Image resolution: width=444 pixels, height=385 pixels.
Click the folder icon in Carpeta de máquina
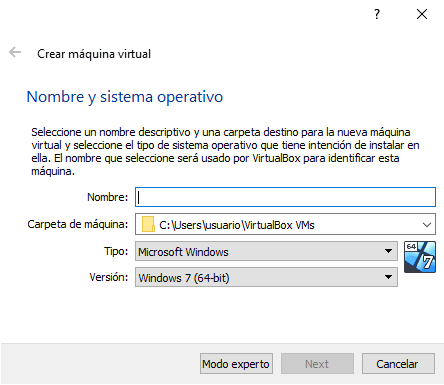[x=148, y=224]
